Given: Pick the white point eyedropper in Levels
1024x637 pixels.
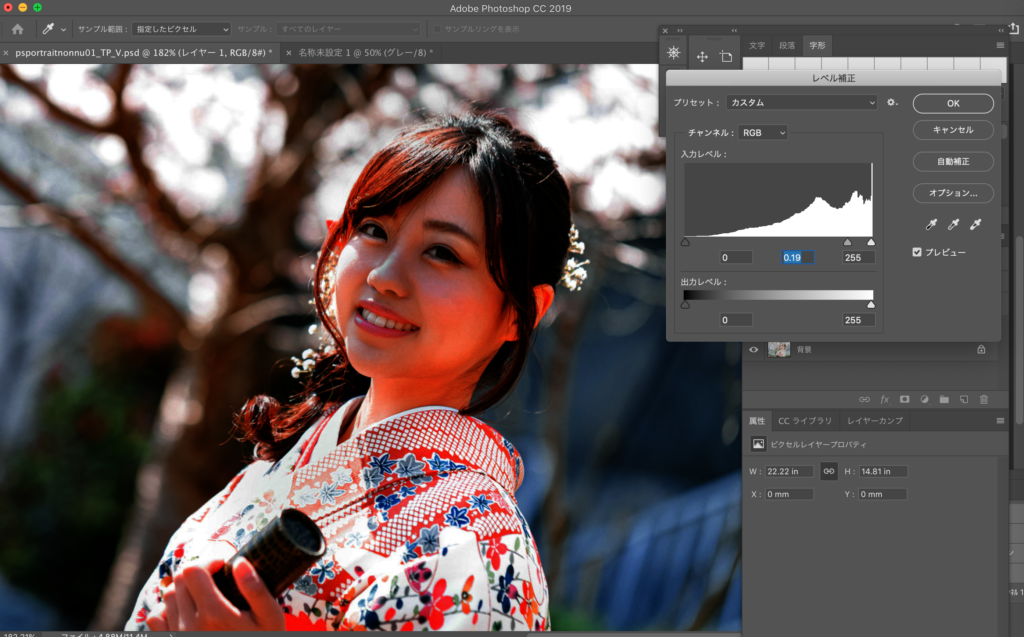Looking at the screenshot, I should tap(976, 225).
